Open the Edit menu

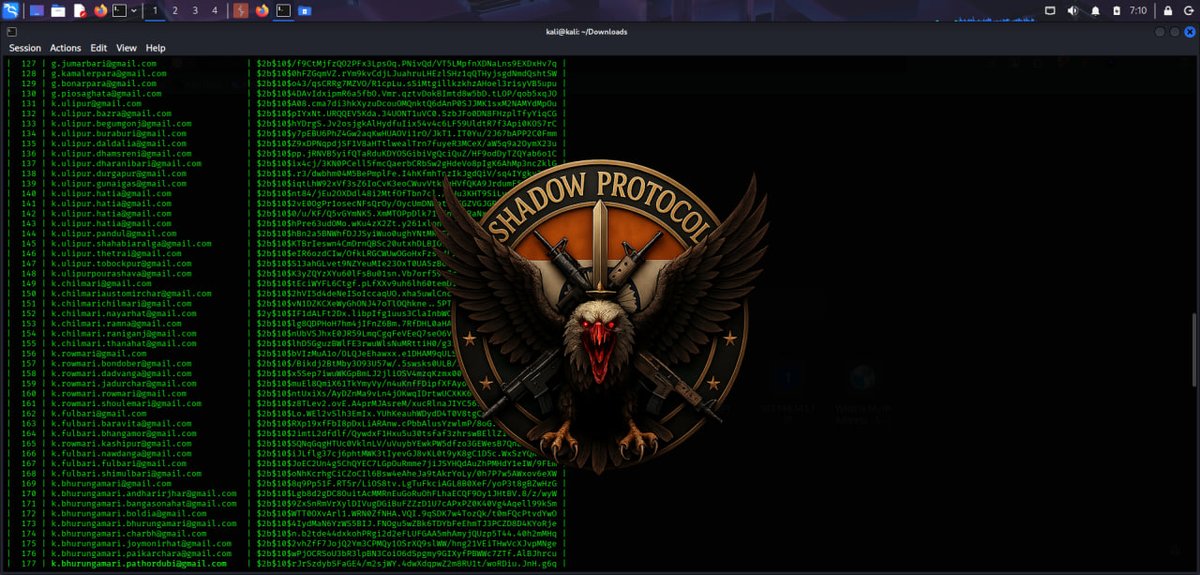pos(99,48)
